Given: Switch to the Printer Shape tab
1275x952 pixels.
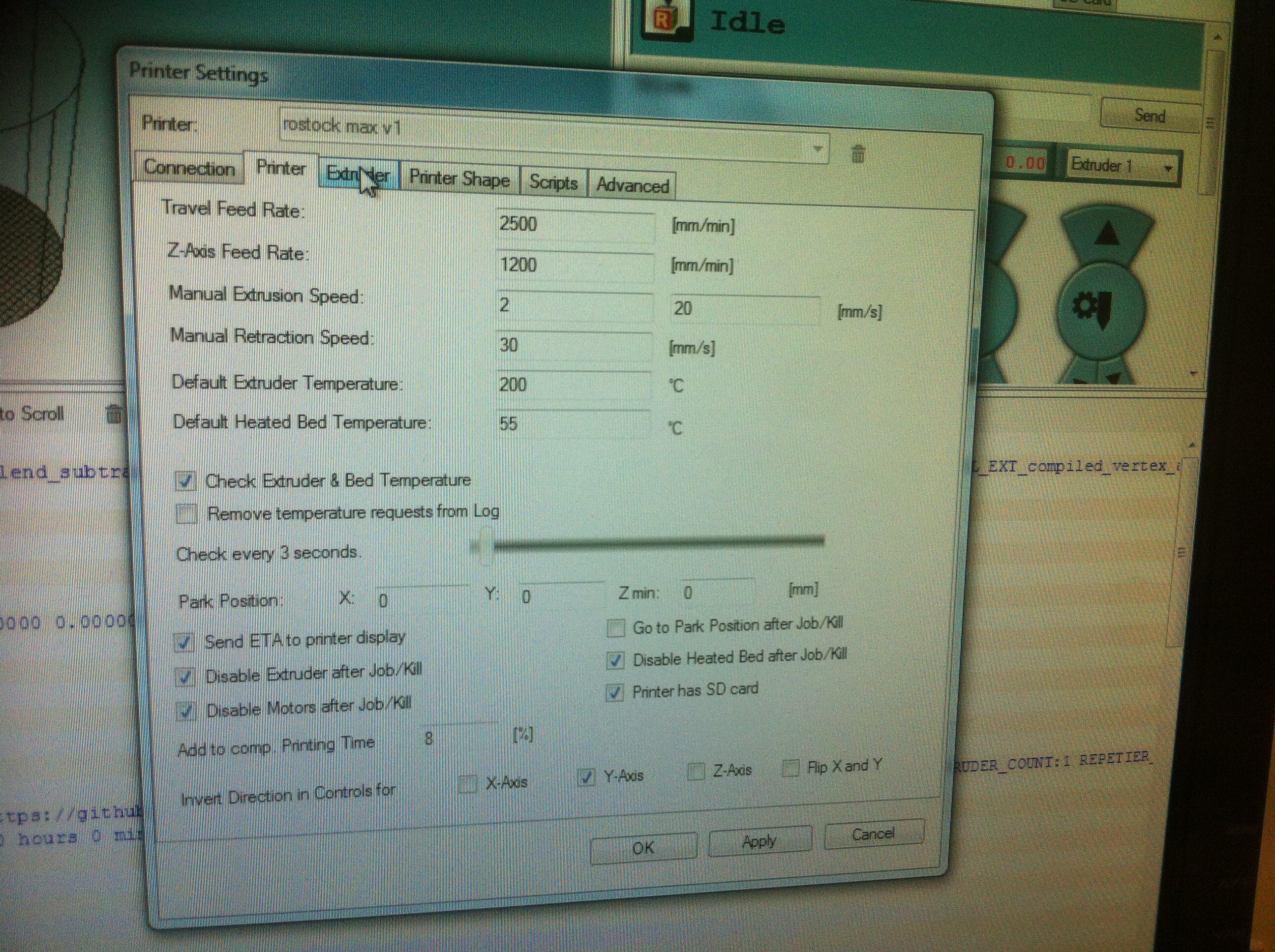Looking at the screenshot, I should (x=459, y=179).
